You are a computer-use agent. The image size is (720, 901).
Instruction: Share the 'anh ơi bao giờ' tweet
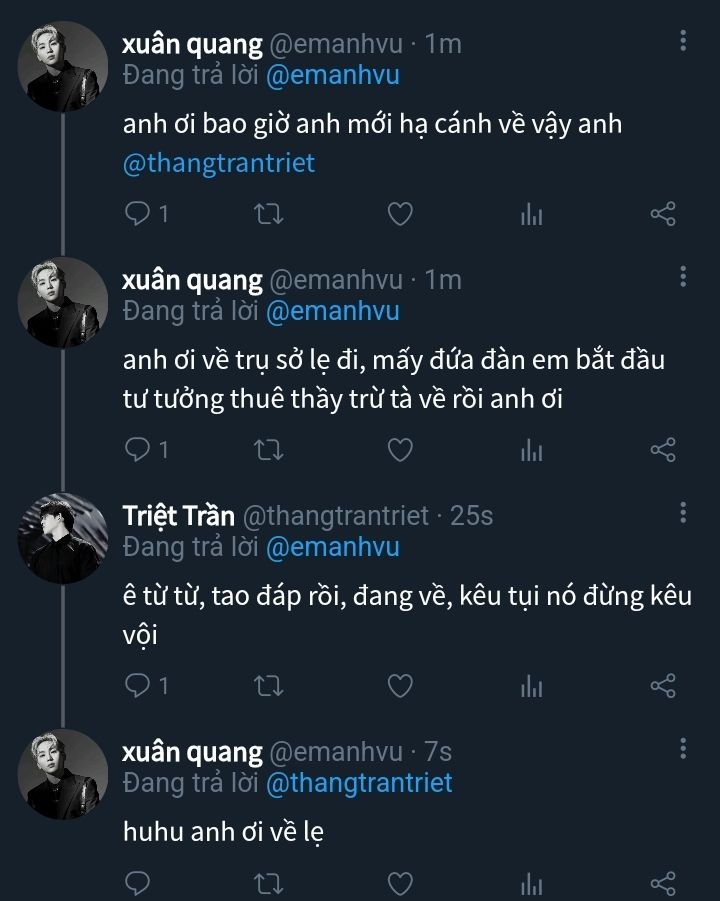tap(663, 214)
